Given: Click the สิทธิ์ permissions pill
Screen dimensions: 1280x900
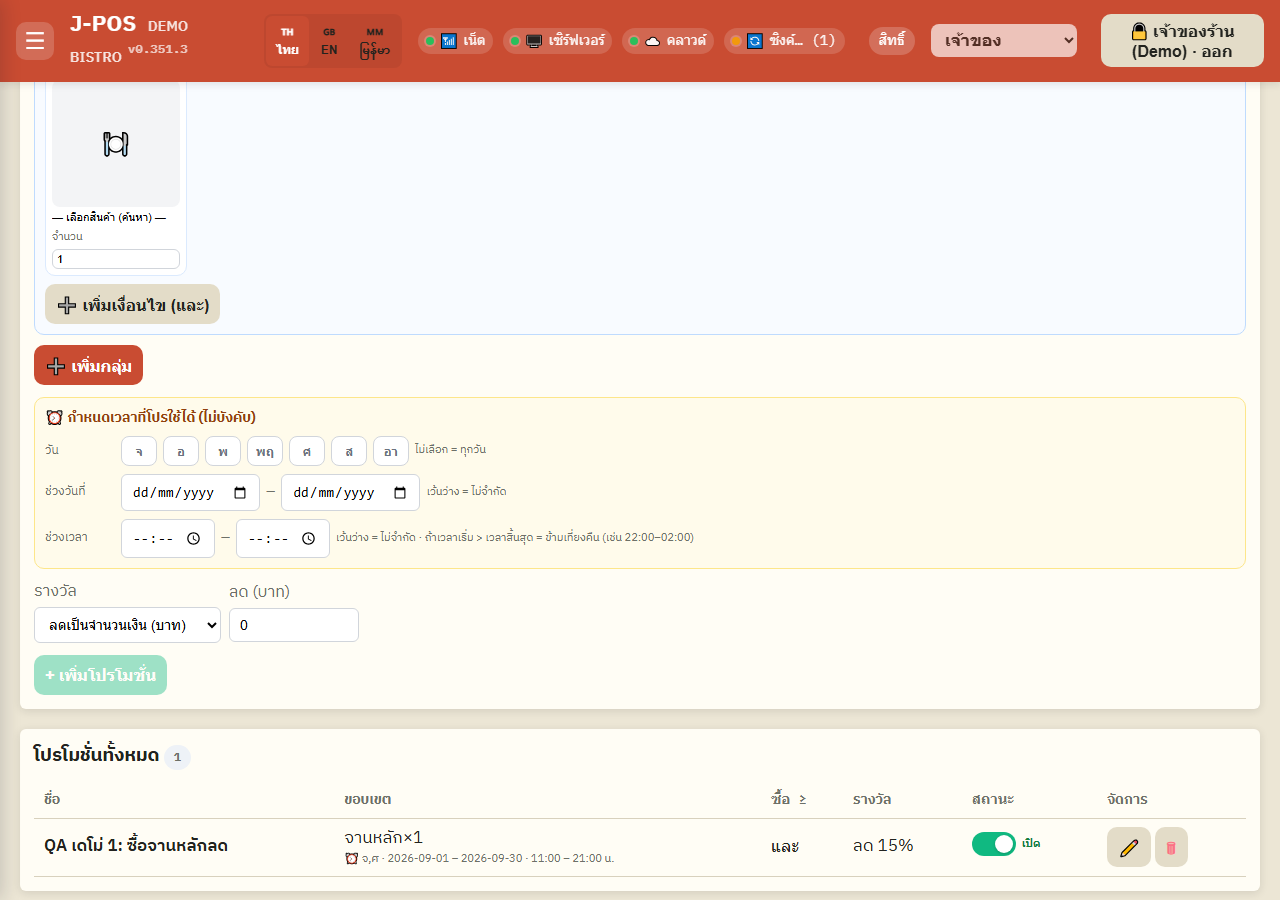Looking at the screenshot, I should [x=892, y=41].
